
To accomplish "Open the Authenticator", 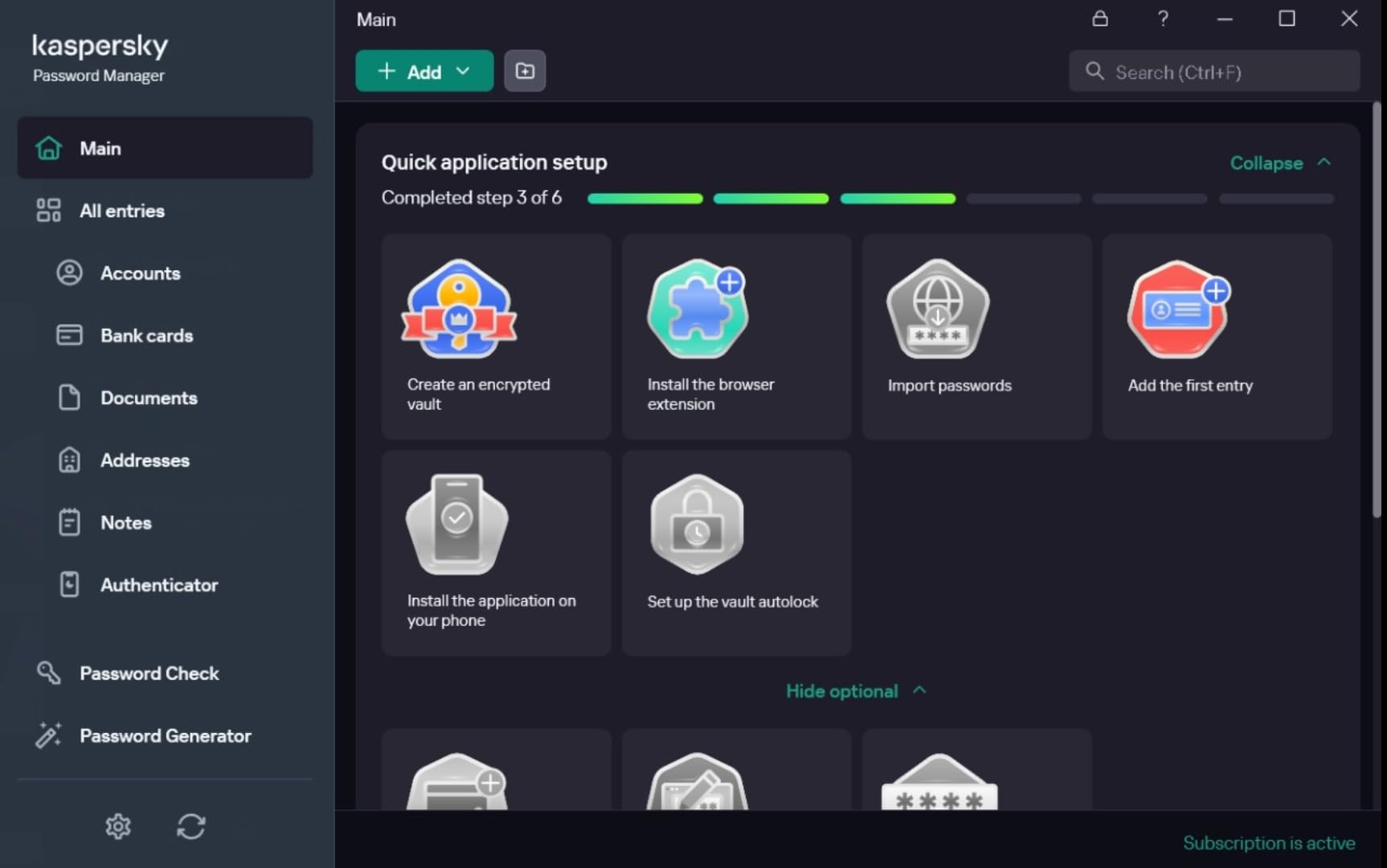I will tap(159, 584).
